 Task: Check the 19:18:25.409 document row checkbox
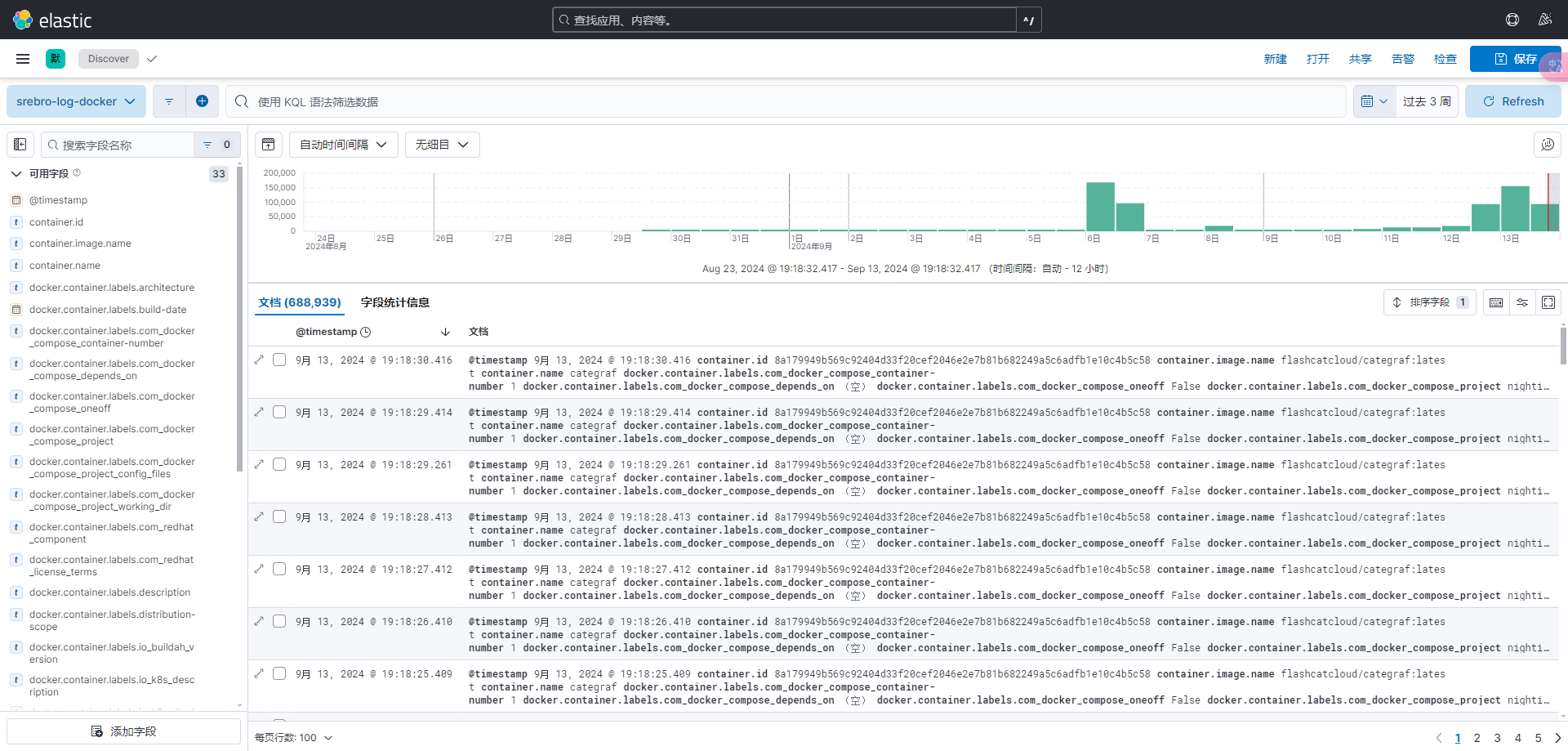(x=279, y=673)
